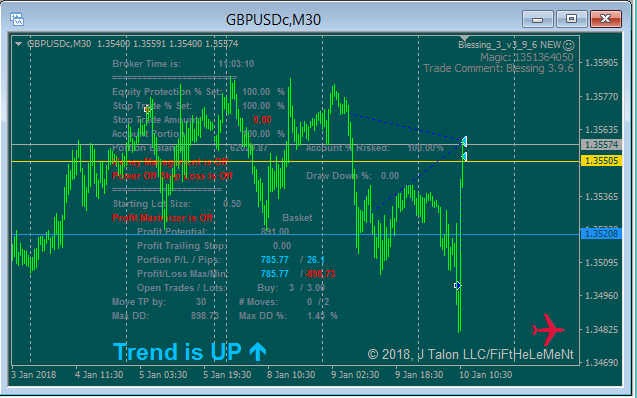Image resolution: width=637 pixels, height=398 pixels.
Task: Click the smiley face Expert Advisor icon
Action: coord(569,45)
